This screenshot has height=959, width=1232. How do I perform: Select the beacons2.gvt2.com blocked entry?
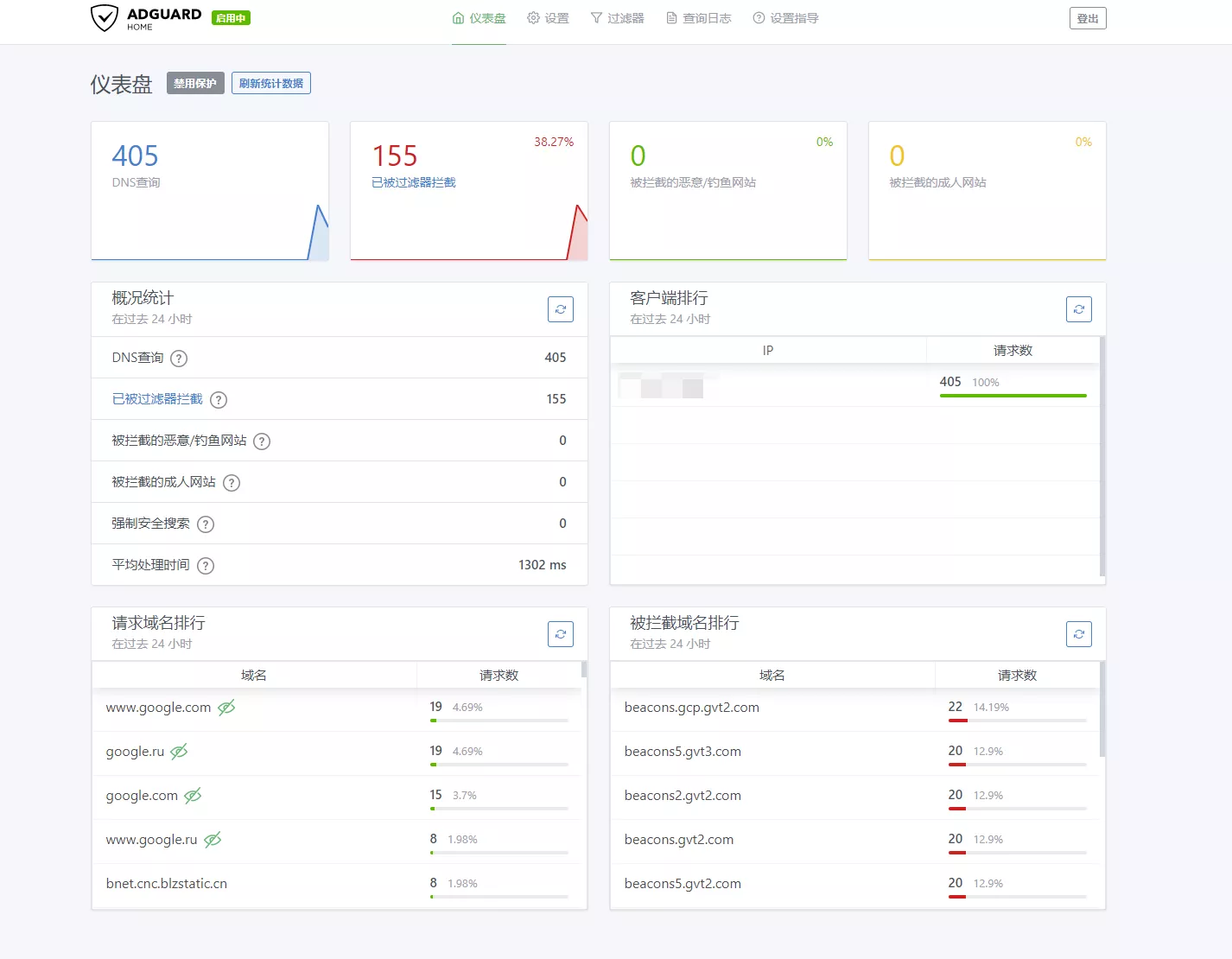[x=683, y=796]
